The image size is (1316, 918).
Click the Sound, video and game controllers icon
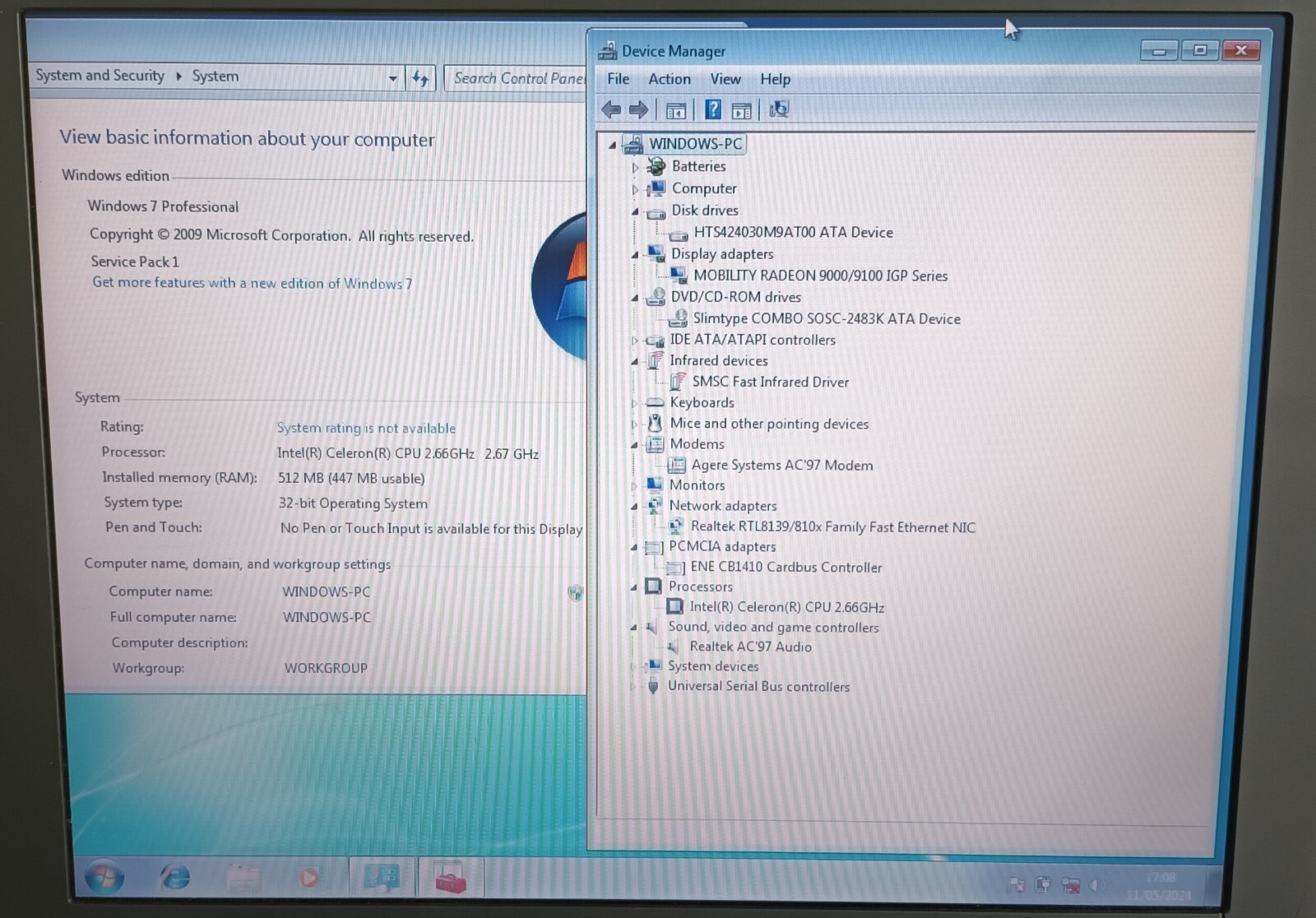[652, 627]
